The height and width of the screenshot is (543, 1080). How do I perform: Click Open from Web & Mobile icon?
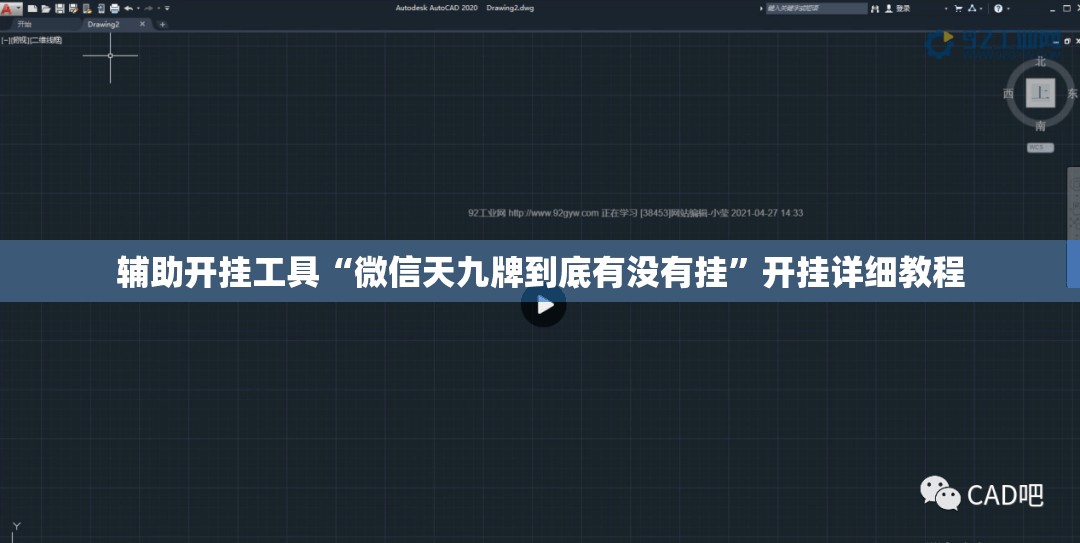(87, 8)
